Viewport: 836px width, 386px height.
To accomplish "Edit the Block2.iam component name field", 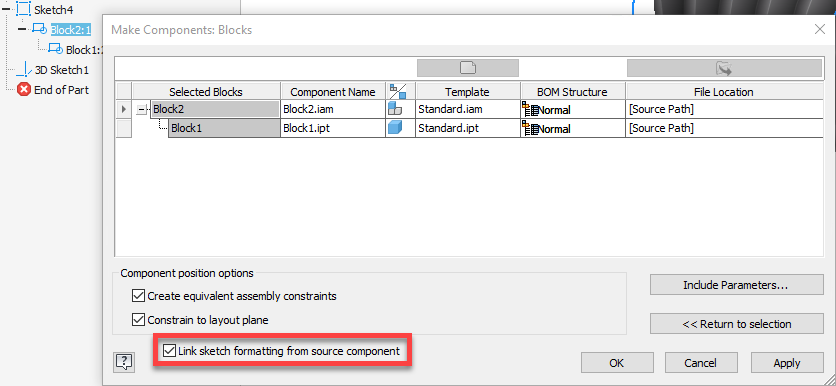I will coord(333,110).
